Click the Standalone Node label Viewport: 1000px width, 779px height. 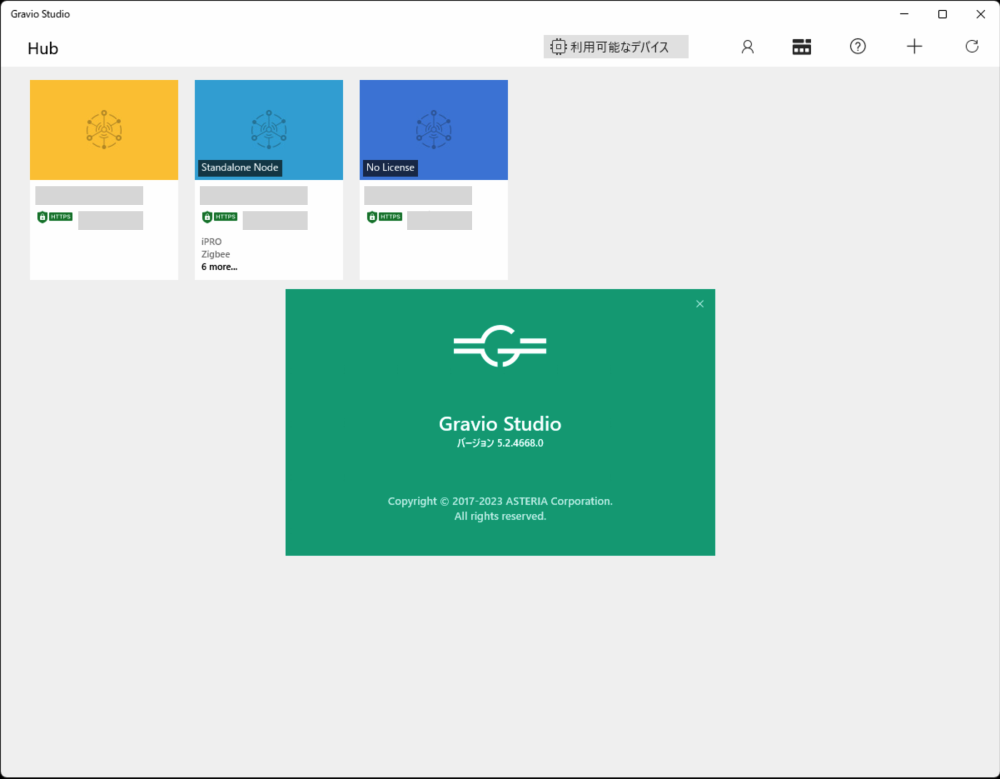tap(240, 168)
